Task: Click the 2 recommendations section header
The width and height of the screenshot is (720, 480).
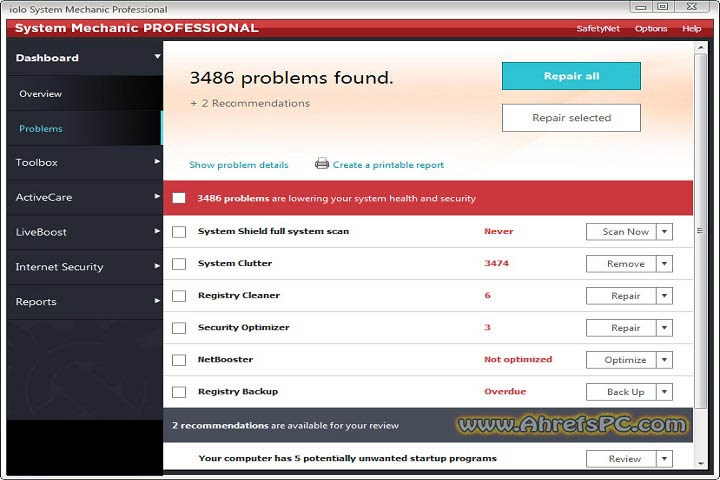Action: click(428, 425)
